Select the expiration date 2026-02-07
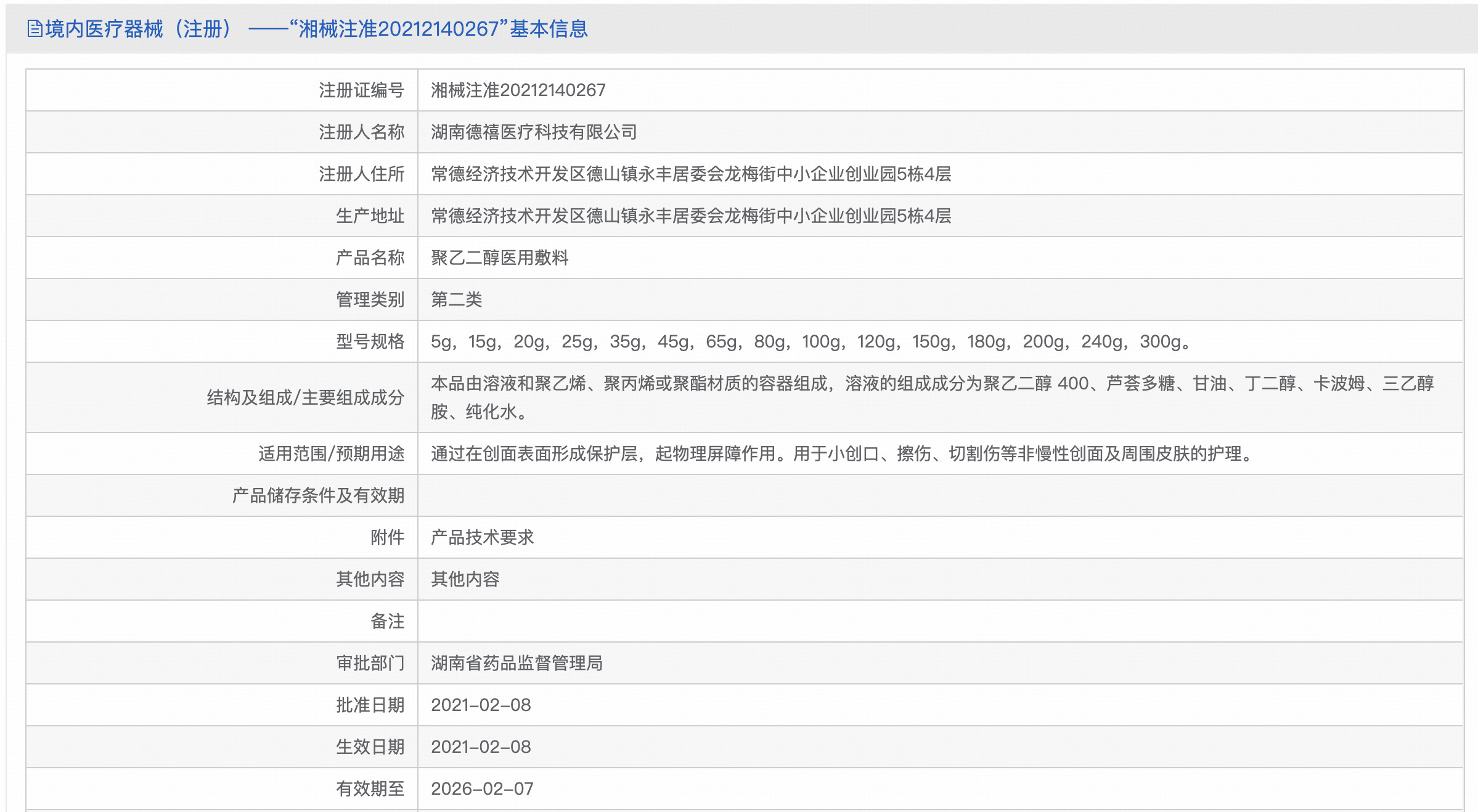 click(x=481, y=789)
